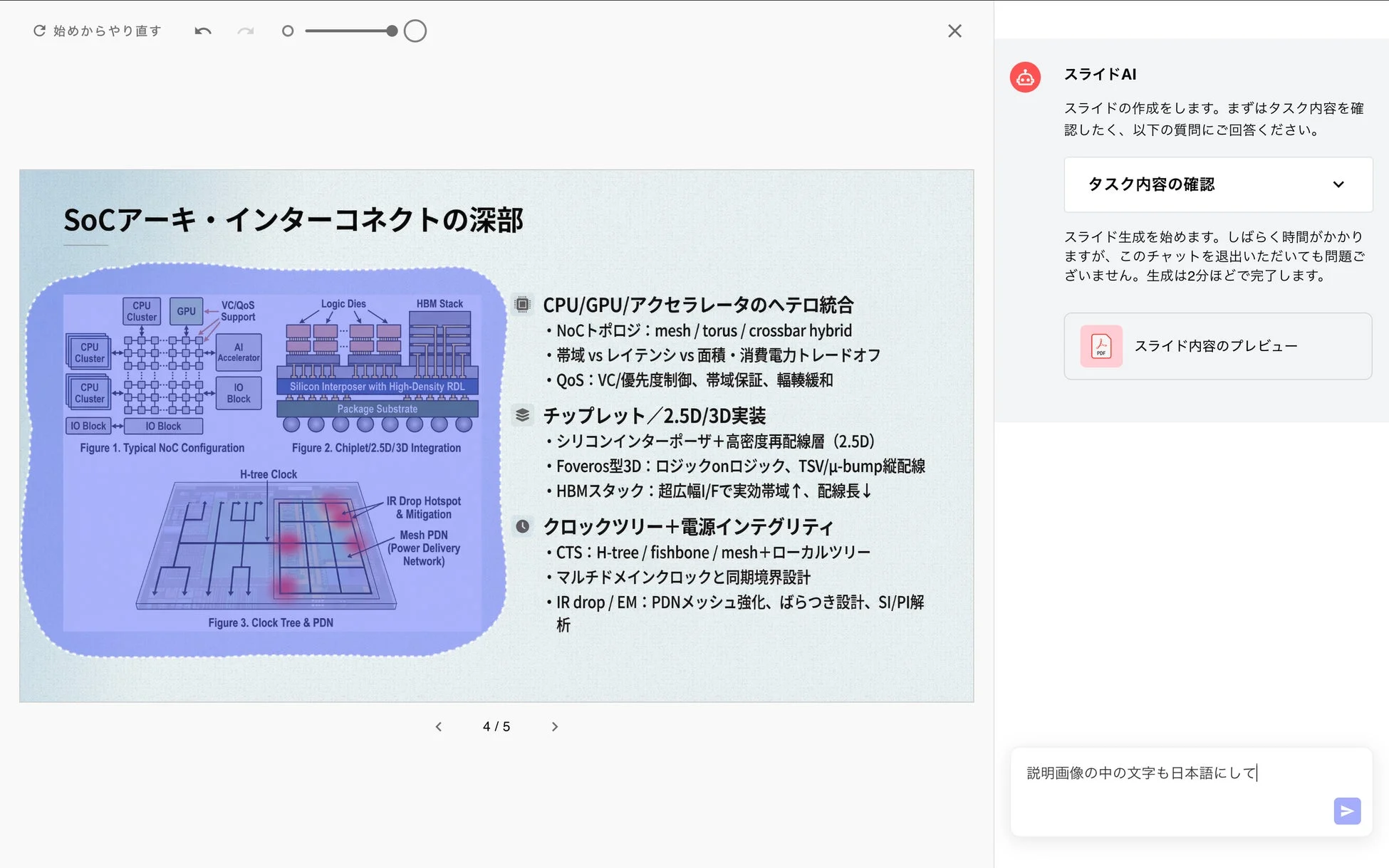Expand the タスク内容の確認 section
This screenshot has width=1389, height=868.
pos(1217,184)
